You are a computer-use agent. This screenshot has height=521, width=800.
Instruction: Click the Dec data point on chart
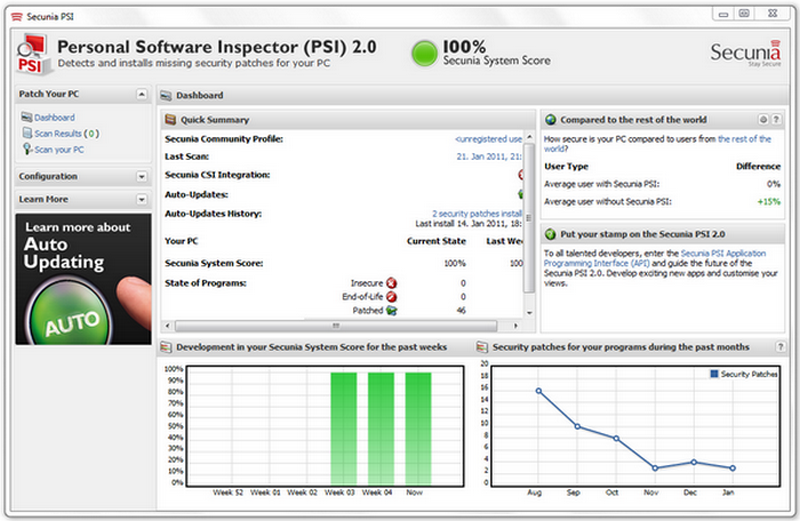pyautogui.click(x=694, y=462)
